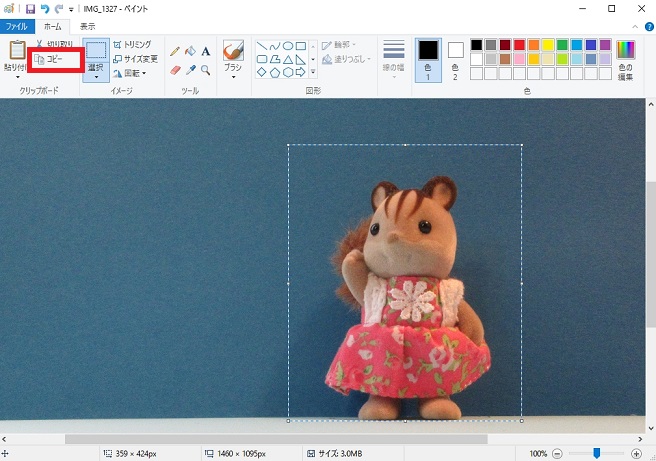Screen dimensions: 656x461
Task: Select the Rectangle shape
Action: pos(301,46)
